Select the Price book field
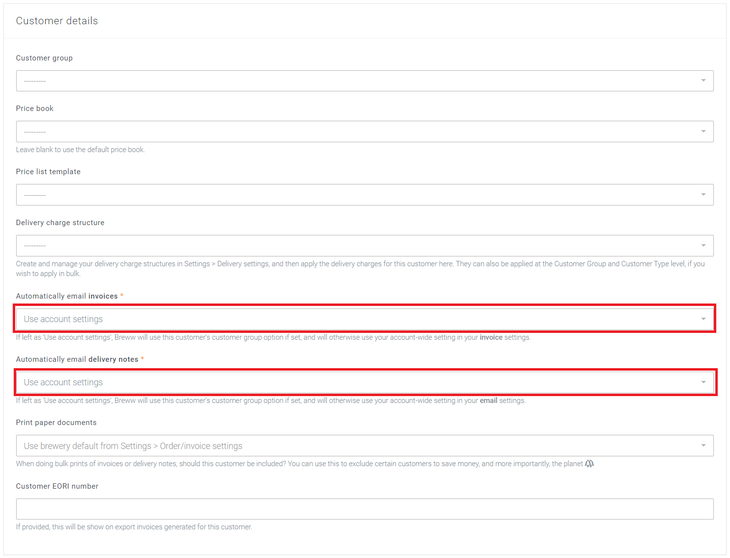This screenshot has height=558, width=730. 364,132
